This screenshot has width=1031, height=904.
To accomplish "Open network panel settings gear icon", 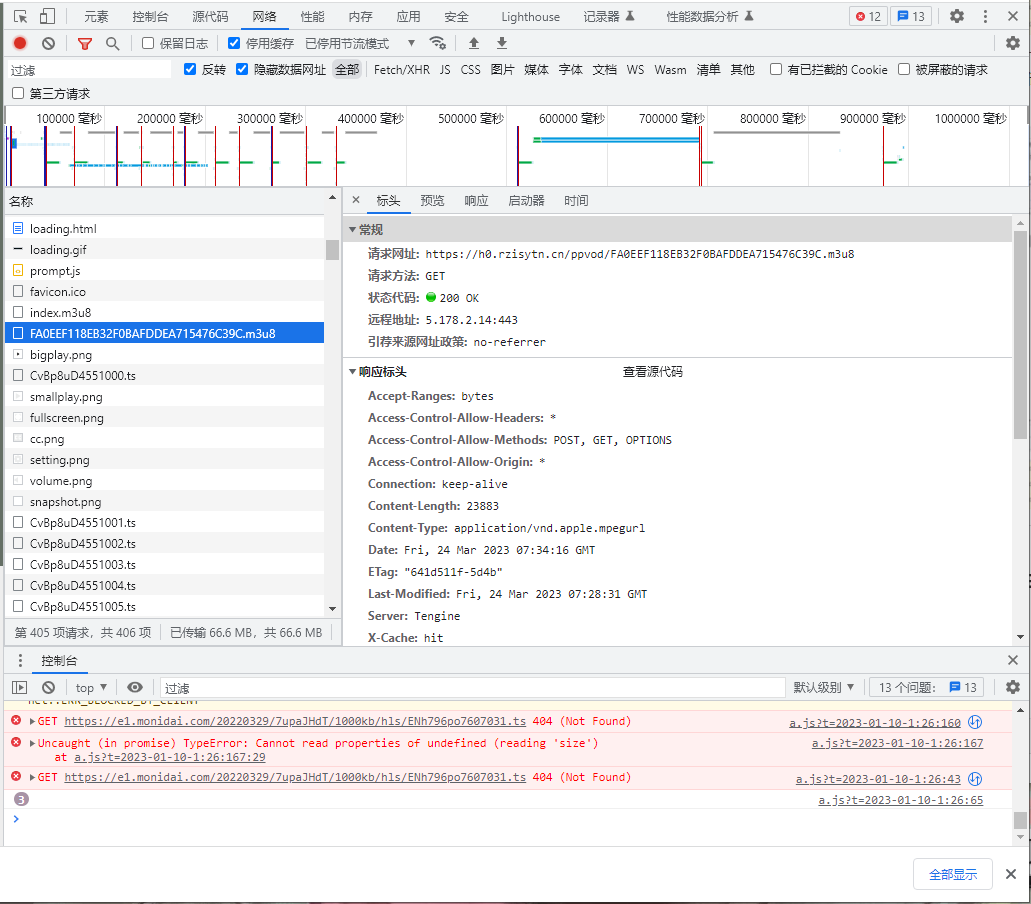I will point(1013,43).
